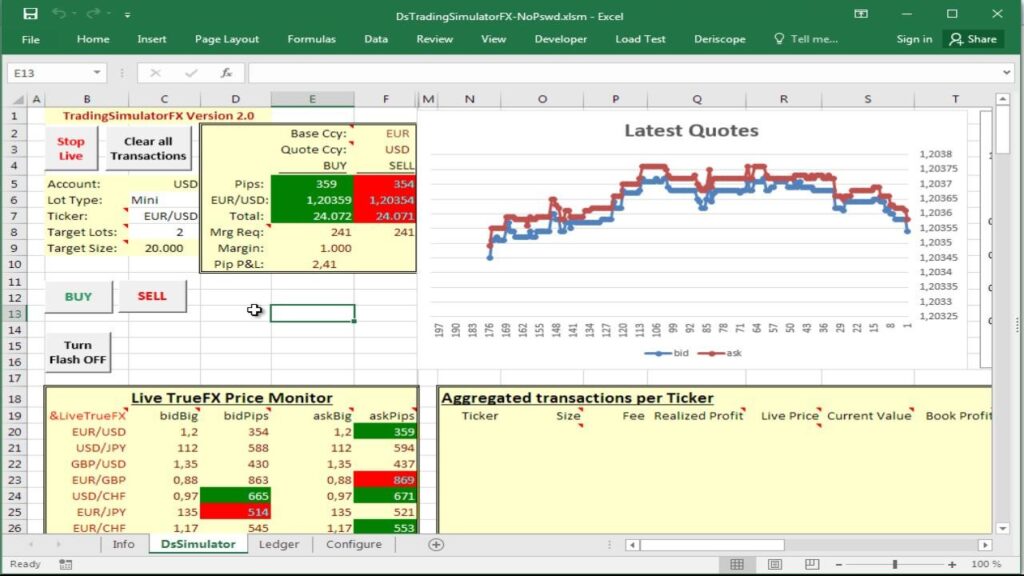Screen dimensions: 1024x576
Task: Click inside the formula bar input
Action: pyautogui.click(x=624, y=72)
